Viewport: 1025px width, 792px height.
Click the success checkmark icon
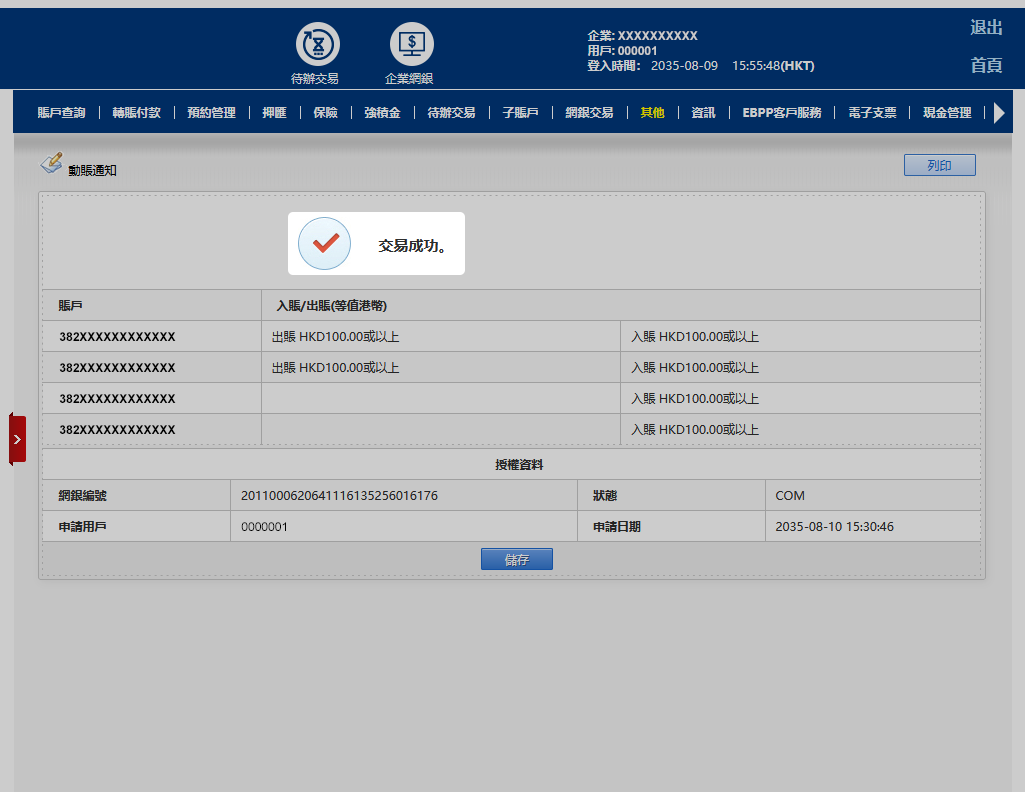coord(324,243)
